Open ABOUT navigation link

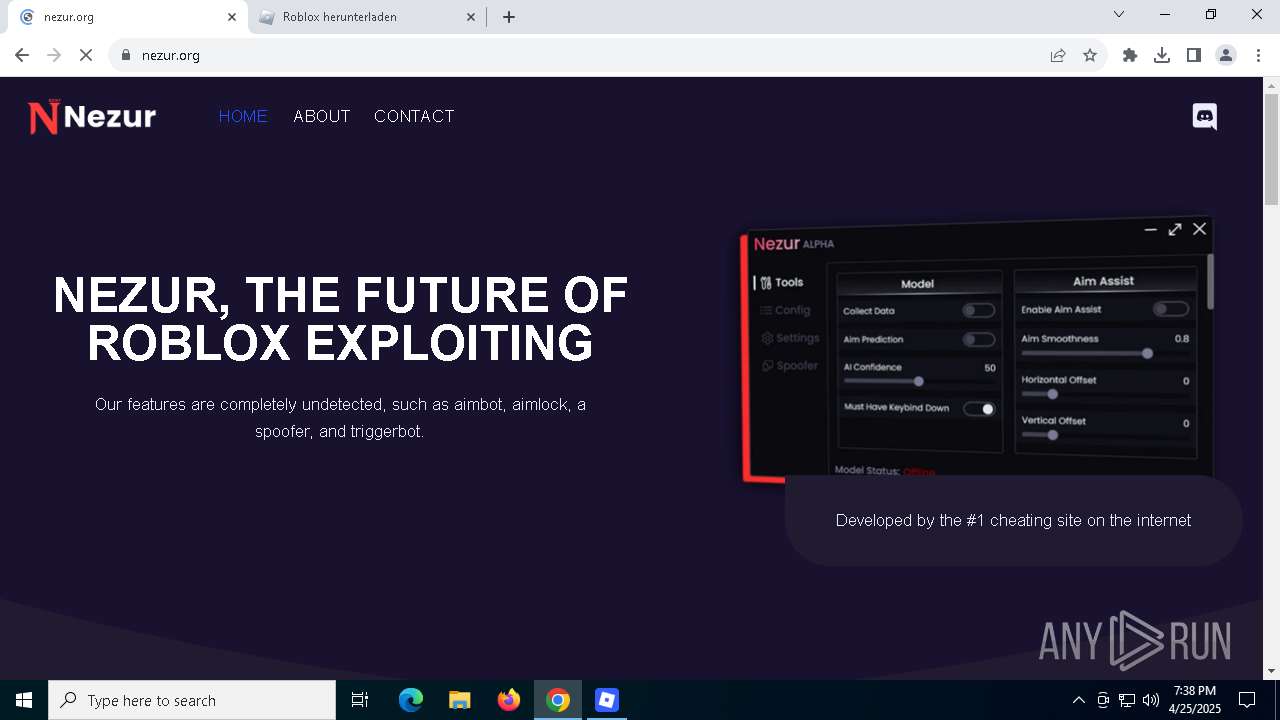point(322,117)
